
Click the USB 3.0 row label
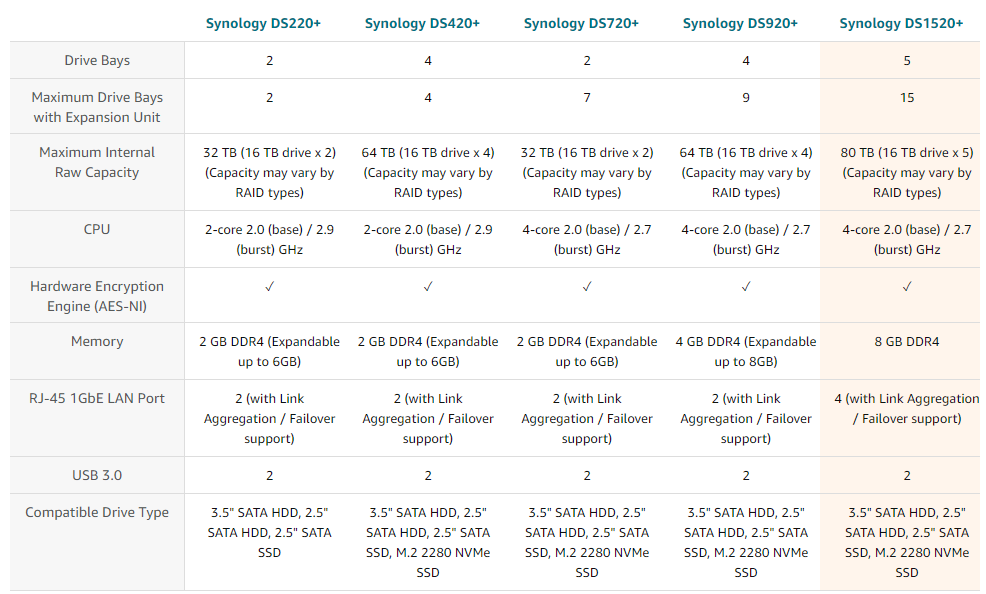click(97, 475)
